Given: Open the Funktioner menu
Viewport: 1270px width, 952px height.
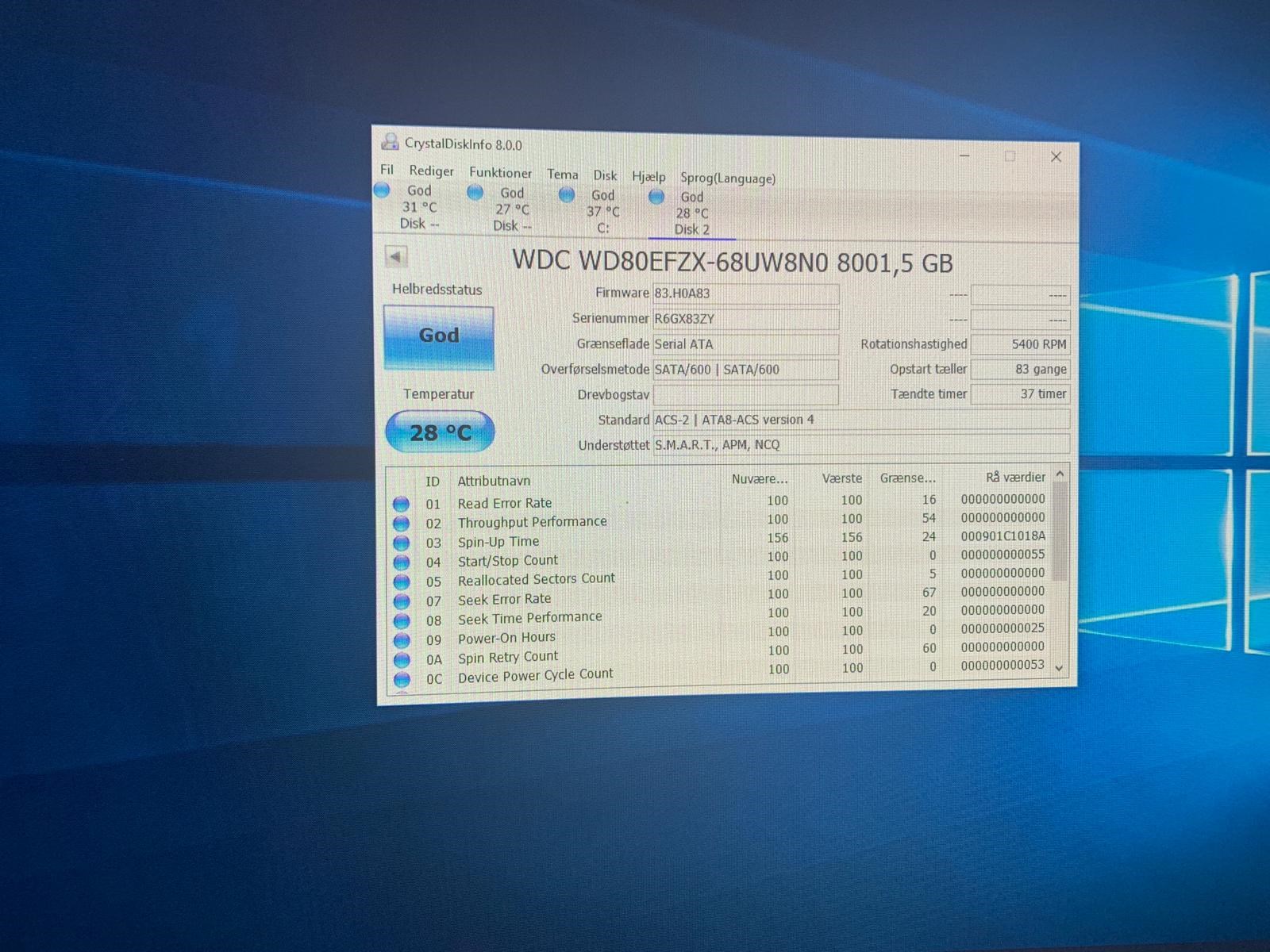Looking at the screenshot, I should (x=500, y=172).
